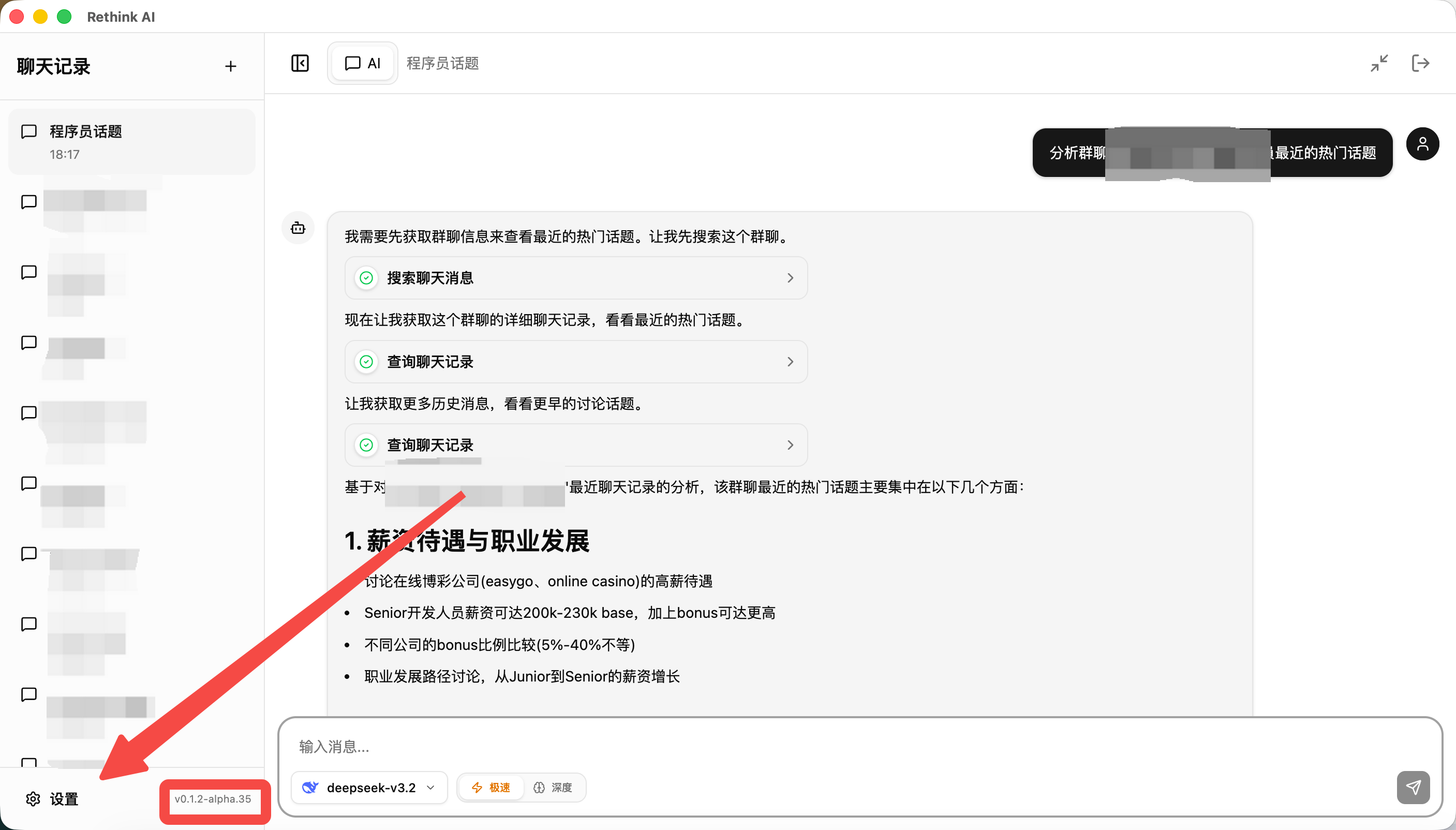Click the shrink window arrows icon
Viewport: 1456px width, 830px height.
pyautogui.click(x=1379, y=63)
